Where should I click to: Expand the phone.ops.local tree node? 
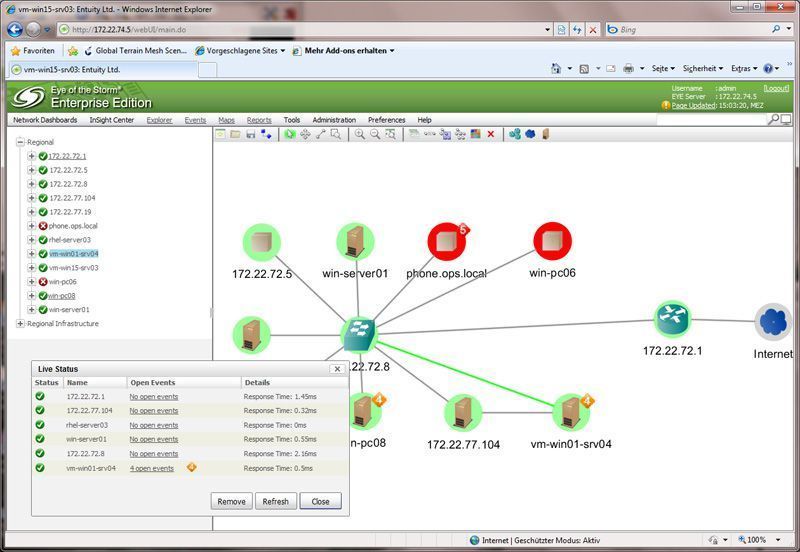coord(32,225)
